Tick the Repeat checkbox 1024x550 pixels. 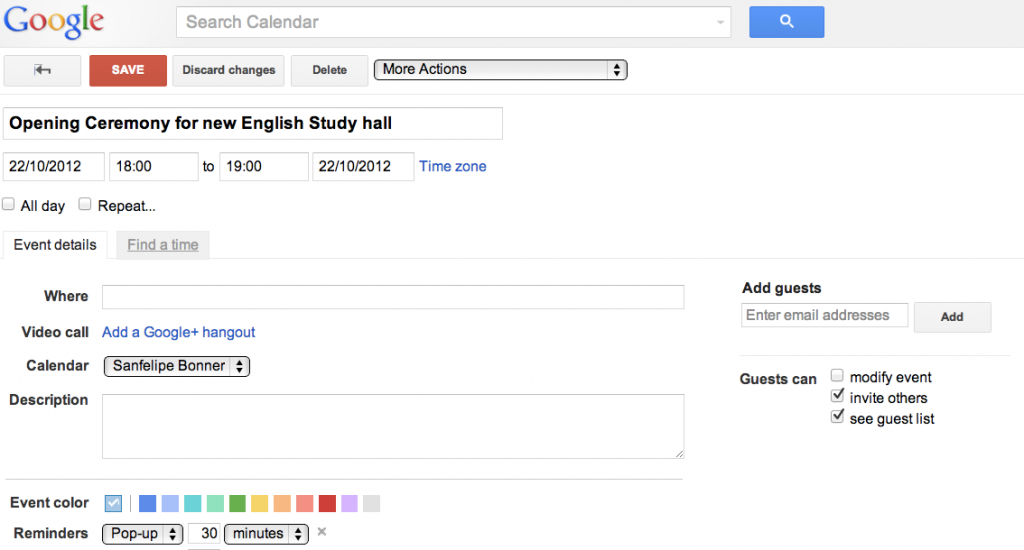[x=86, y=205]
